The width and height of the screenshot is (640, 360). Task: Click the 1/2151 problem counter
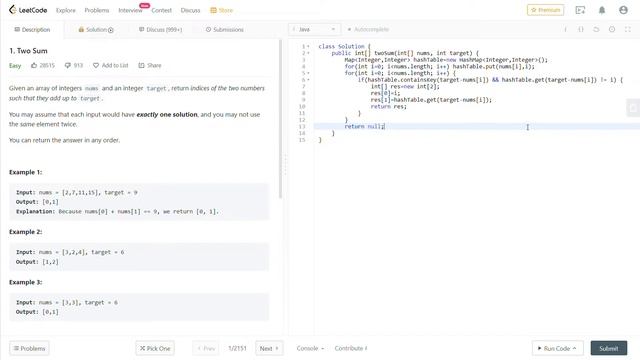tap(237, 348)
